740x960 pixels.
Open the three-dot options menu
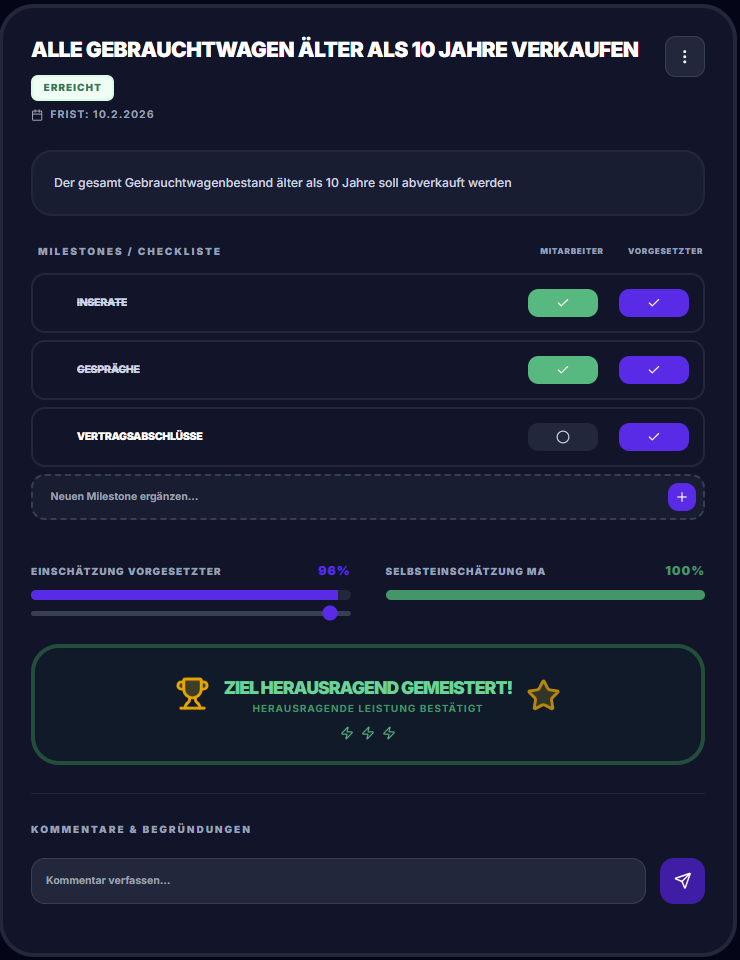(684, 57)
